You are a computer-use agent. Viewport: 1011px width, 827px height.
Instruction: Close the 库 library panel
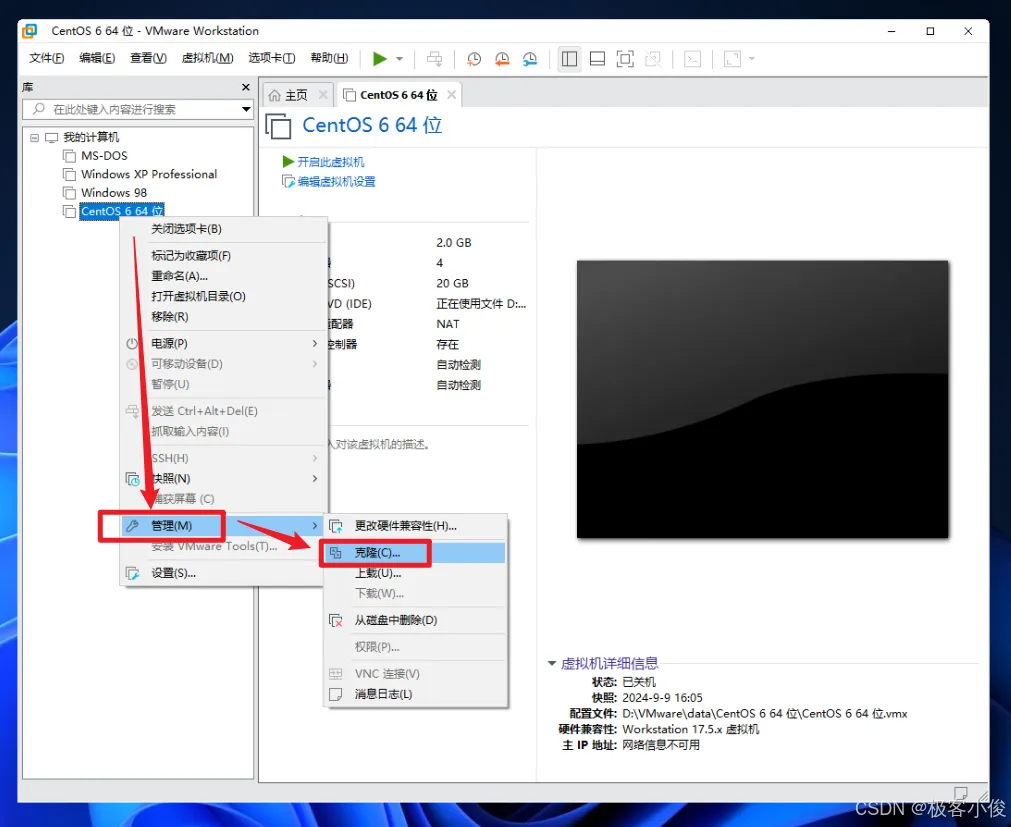[x=246, y=87]
